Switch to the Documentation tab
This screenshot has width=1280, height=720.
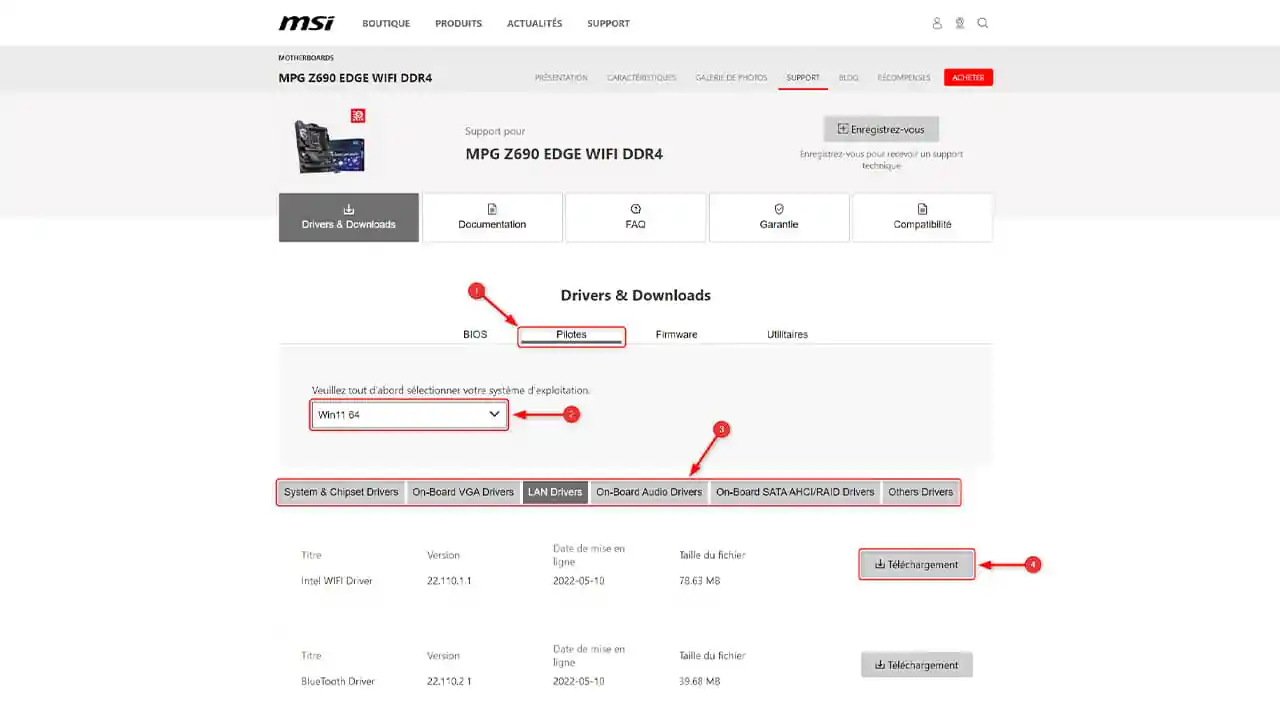(492, 217)
